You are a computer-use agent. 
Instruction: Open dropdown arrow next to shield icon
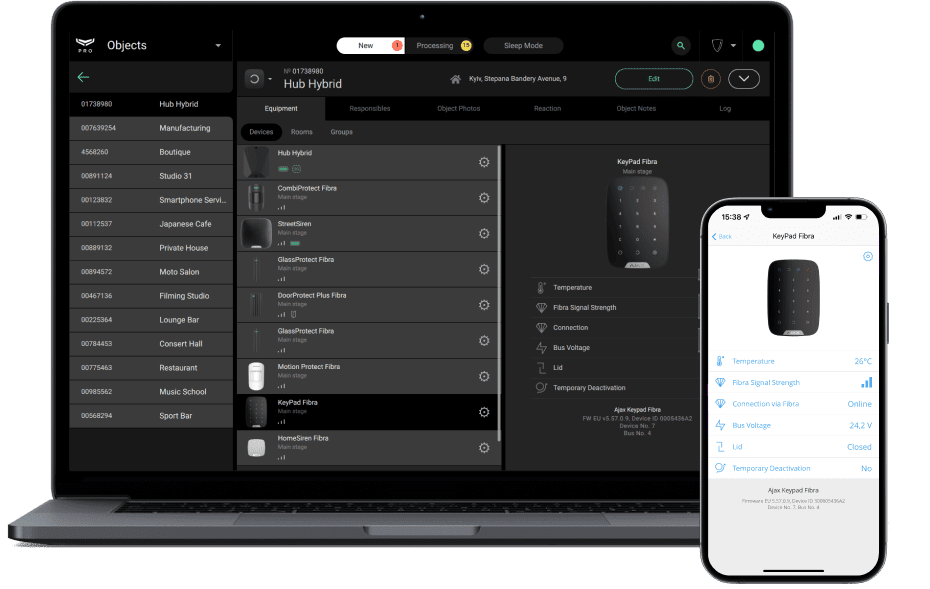tap(734, 46)
